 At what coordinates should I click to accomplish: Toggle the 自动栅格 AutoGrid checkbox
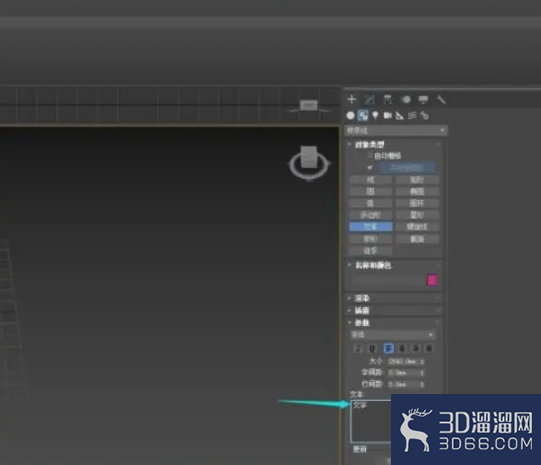[x=370, y=156]
